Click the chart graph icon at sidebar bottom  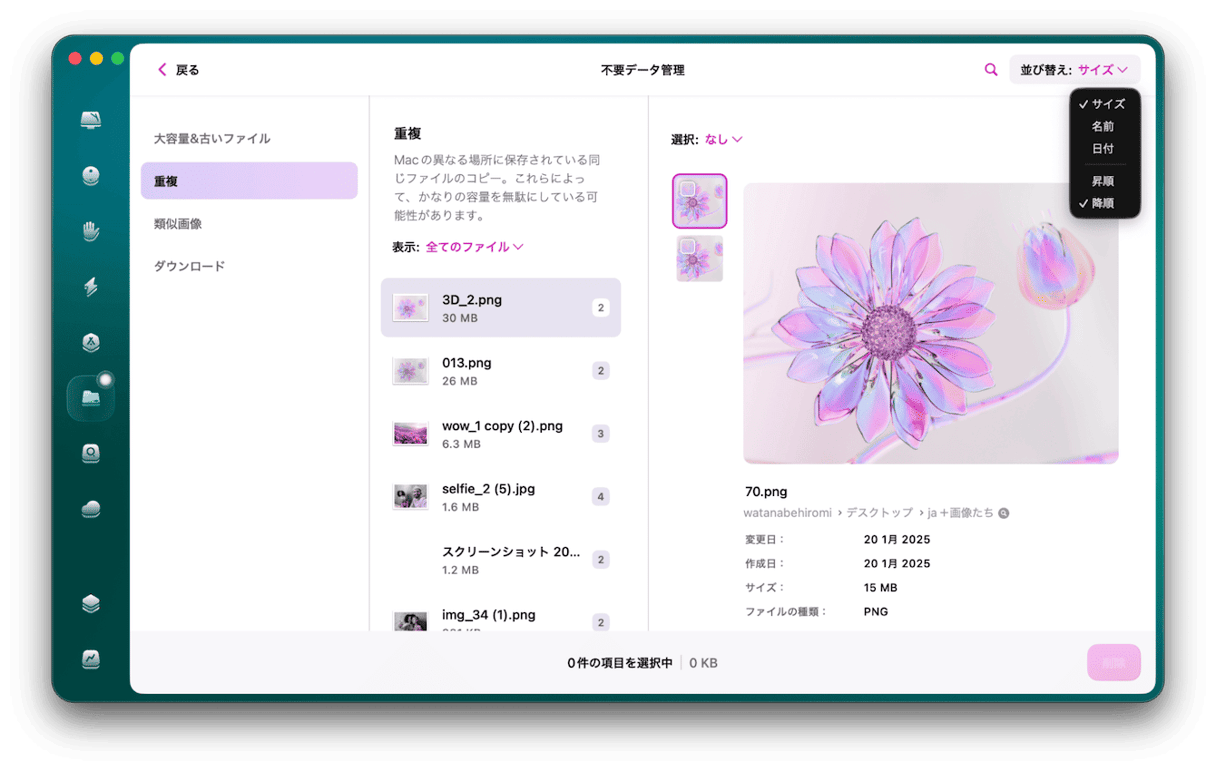click(x=91, y=659)
